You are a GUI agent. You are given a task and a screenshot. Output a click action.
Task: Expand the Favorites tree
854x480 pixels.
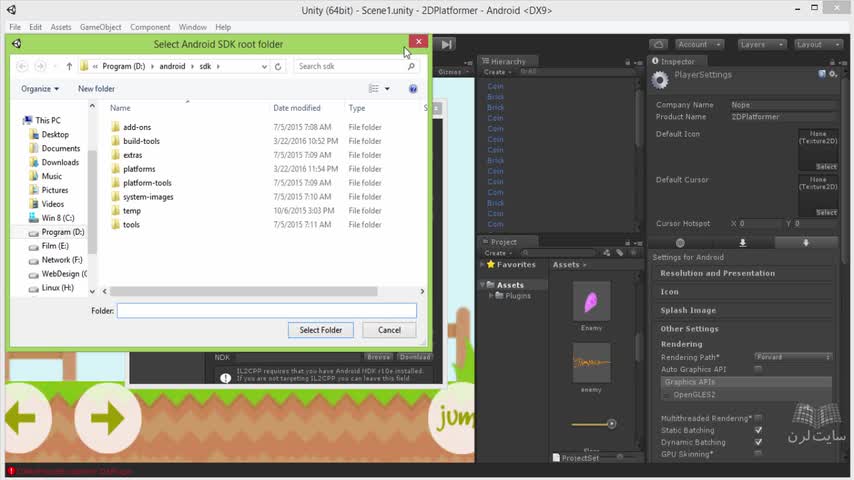point(483,265)
